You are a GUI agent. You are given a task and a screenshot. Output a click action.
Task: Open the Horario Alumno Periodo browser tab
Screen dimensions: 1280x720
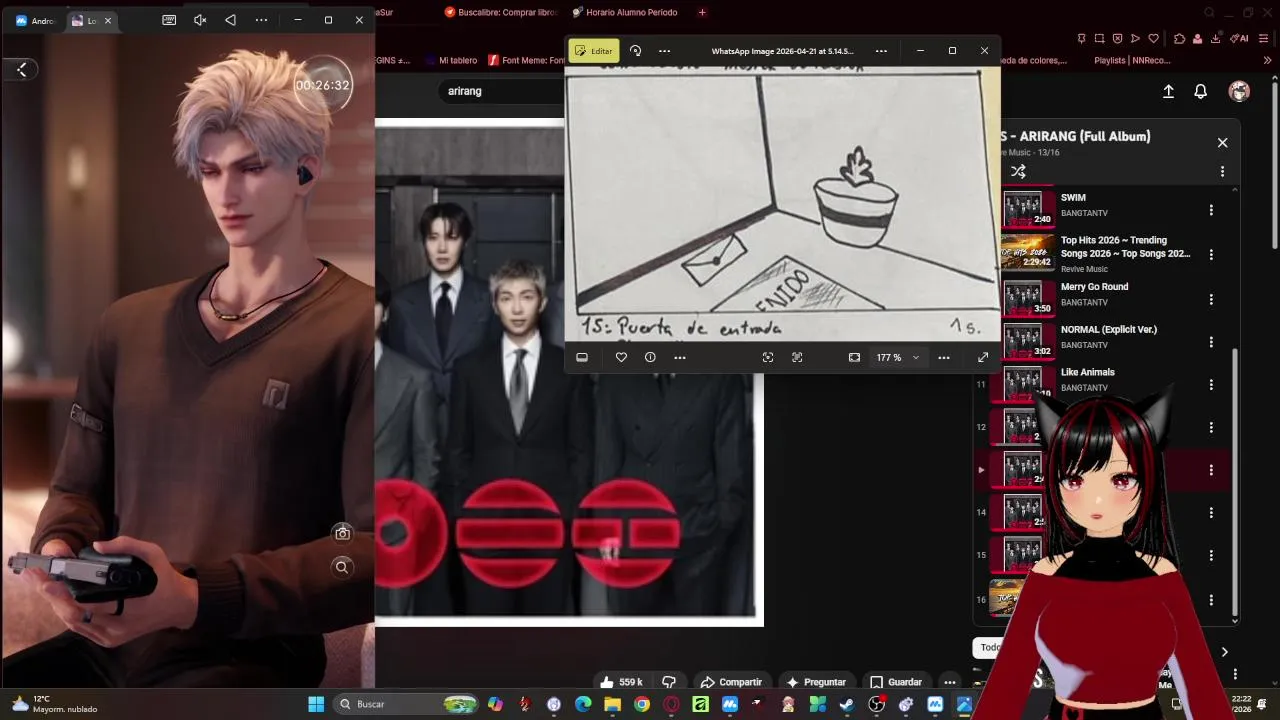pyautogui.click(x=625, y=12)
